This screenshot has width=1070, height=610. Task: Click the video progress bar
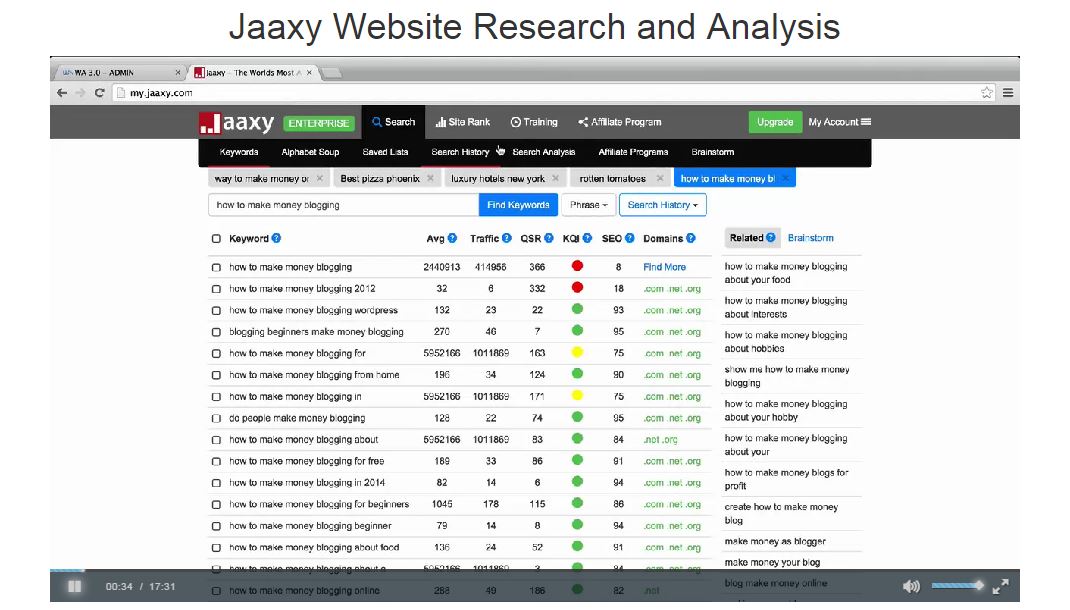point(535,570)
